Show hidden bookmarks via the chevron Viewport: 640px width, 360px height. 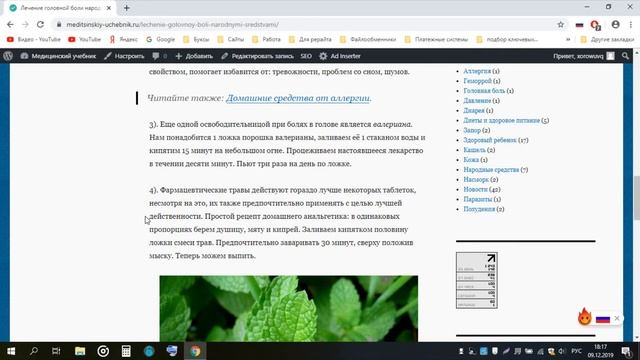pos(568,39)
